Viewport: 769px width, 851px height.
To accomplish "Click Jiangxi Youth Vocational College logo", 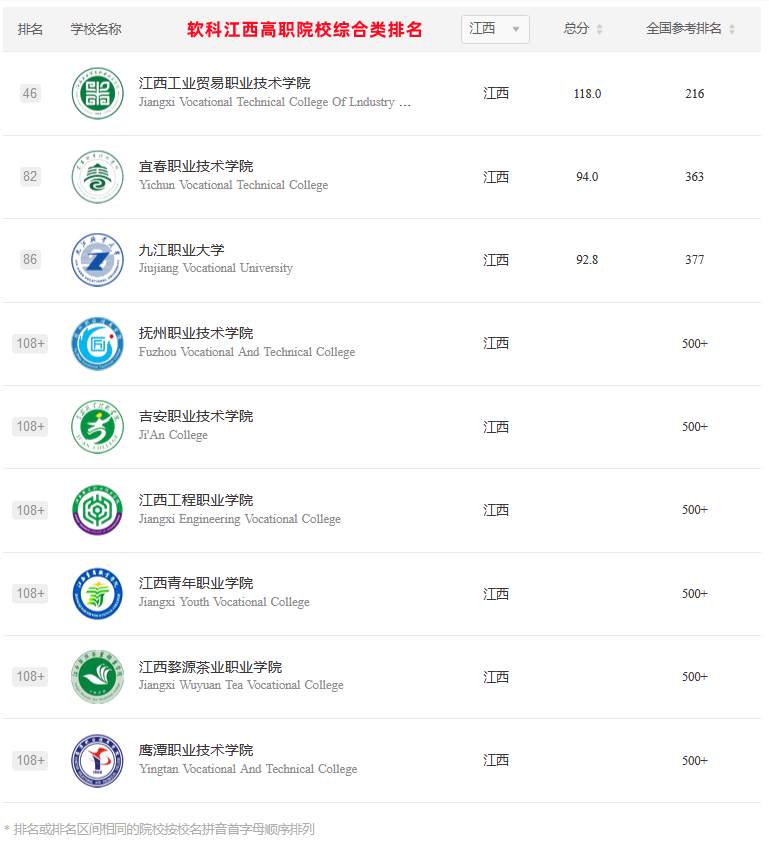I will [98, 594].
